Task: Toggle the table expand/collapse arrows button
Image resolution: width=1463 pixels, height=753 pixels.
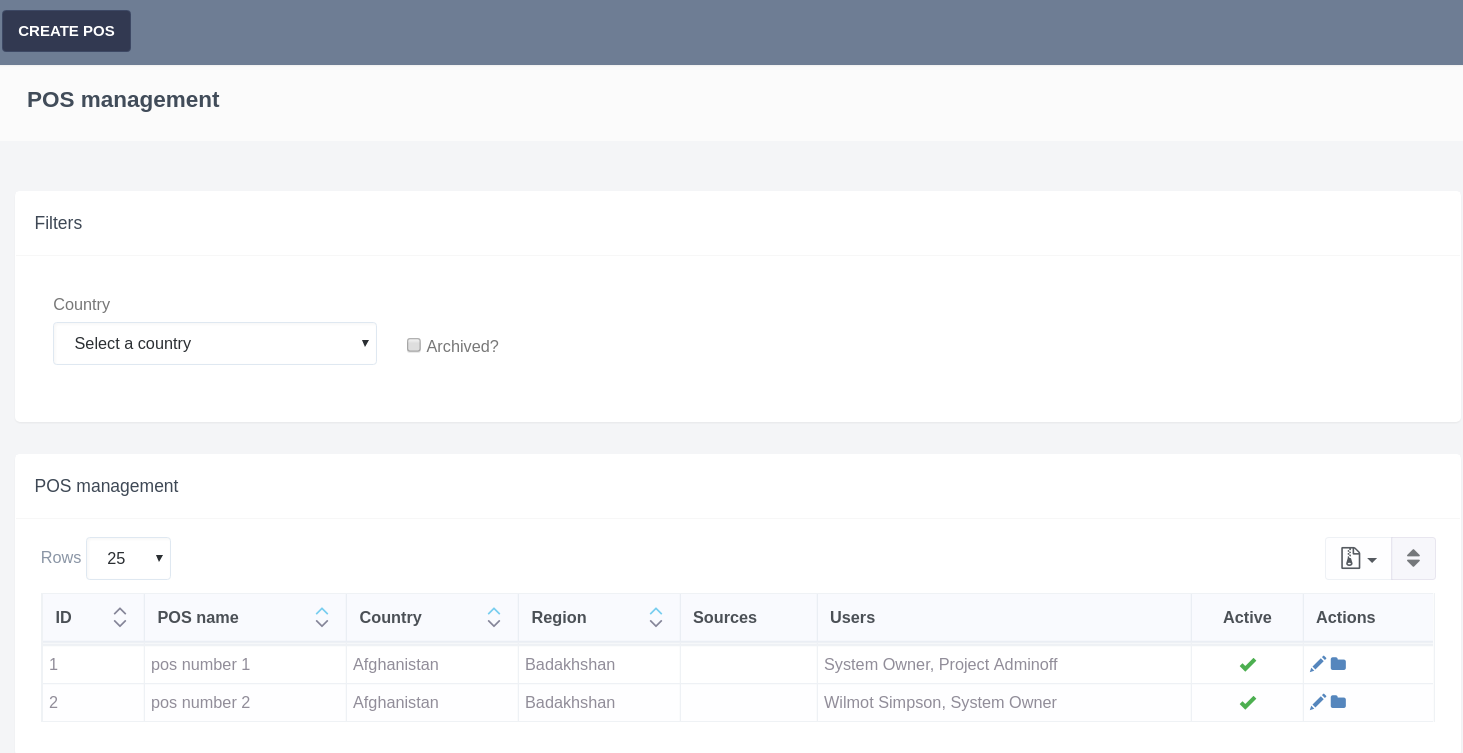Action: (x=1413, y=558)
